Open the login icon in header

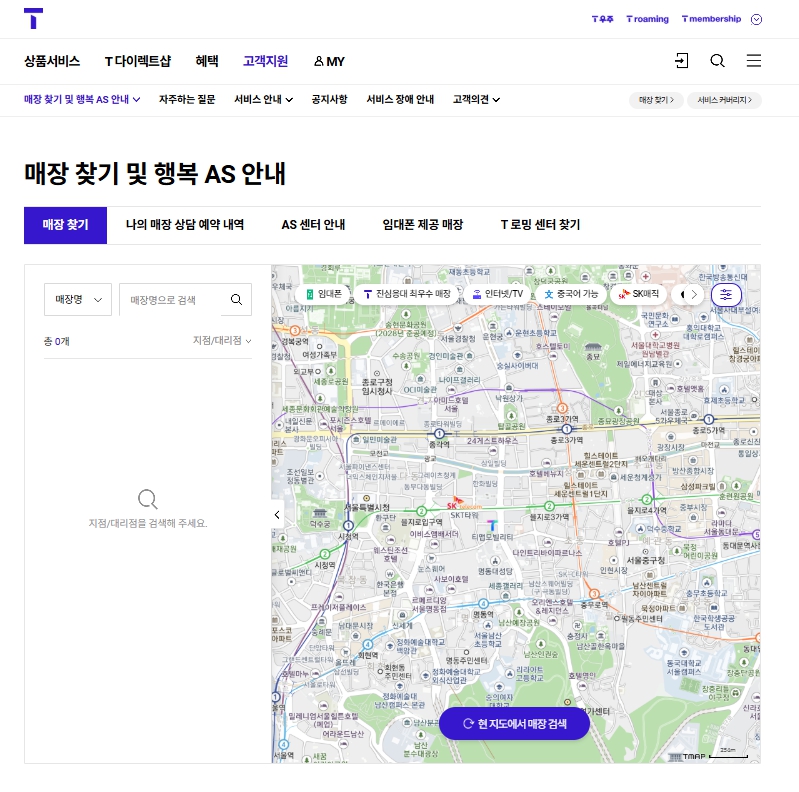pos(681,61)
